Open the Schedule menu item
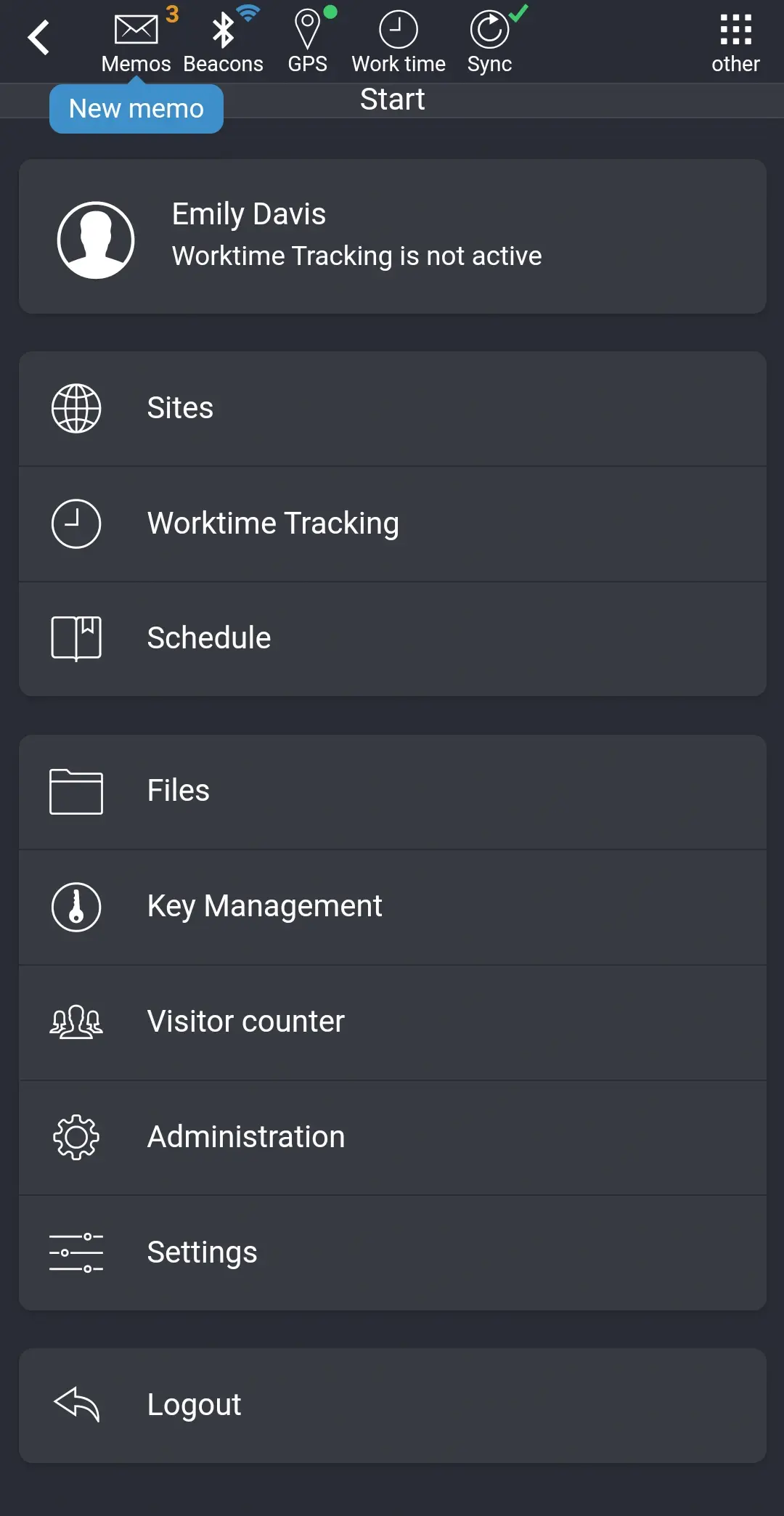The image size is (784, 1516). point(392,638)
